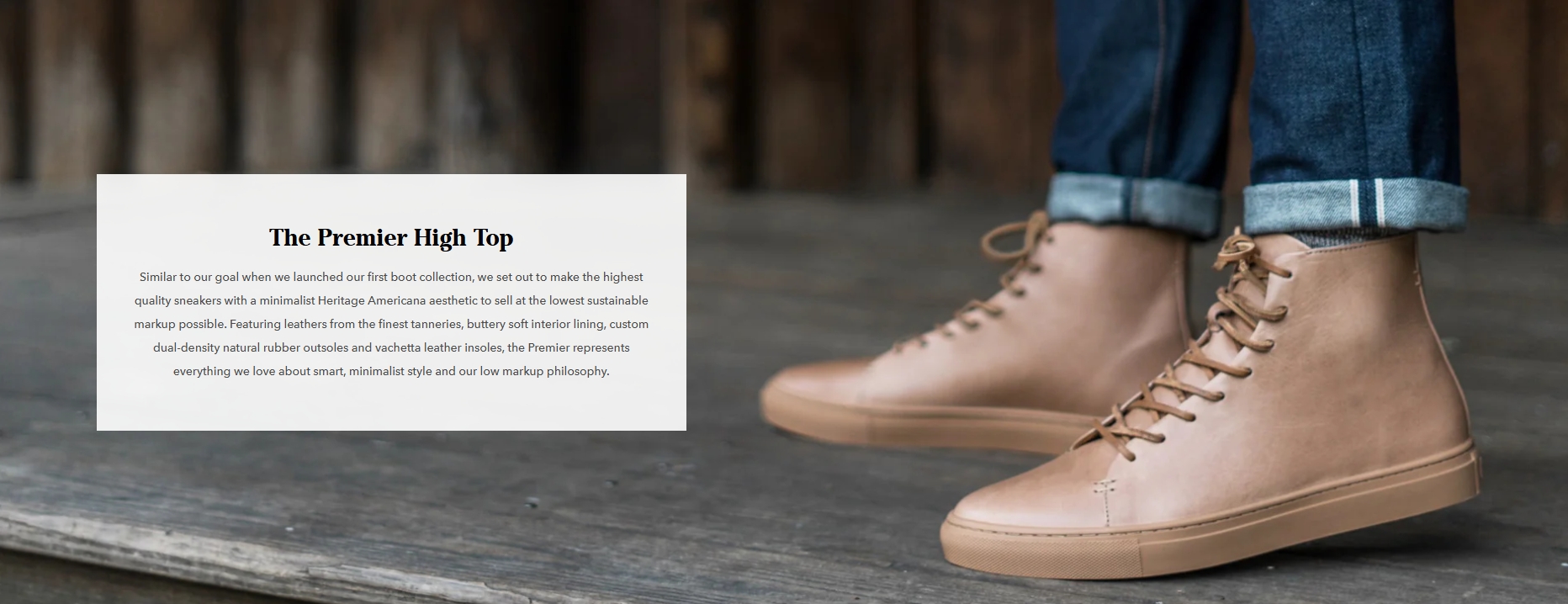
Task: Click the product description paragraph
Action: point(391,324)
